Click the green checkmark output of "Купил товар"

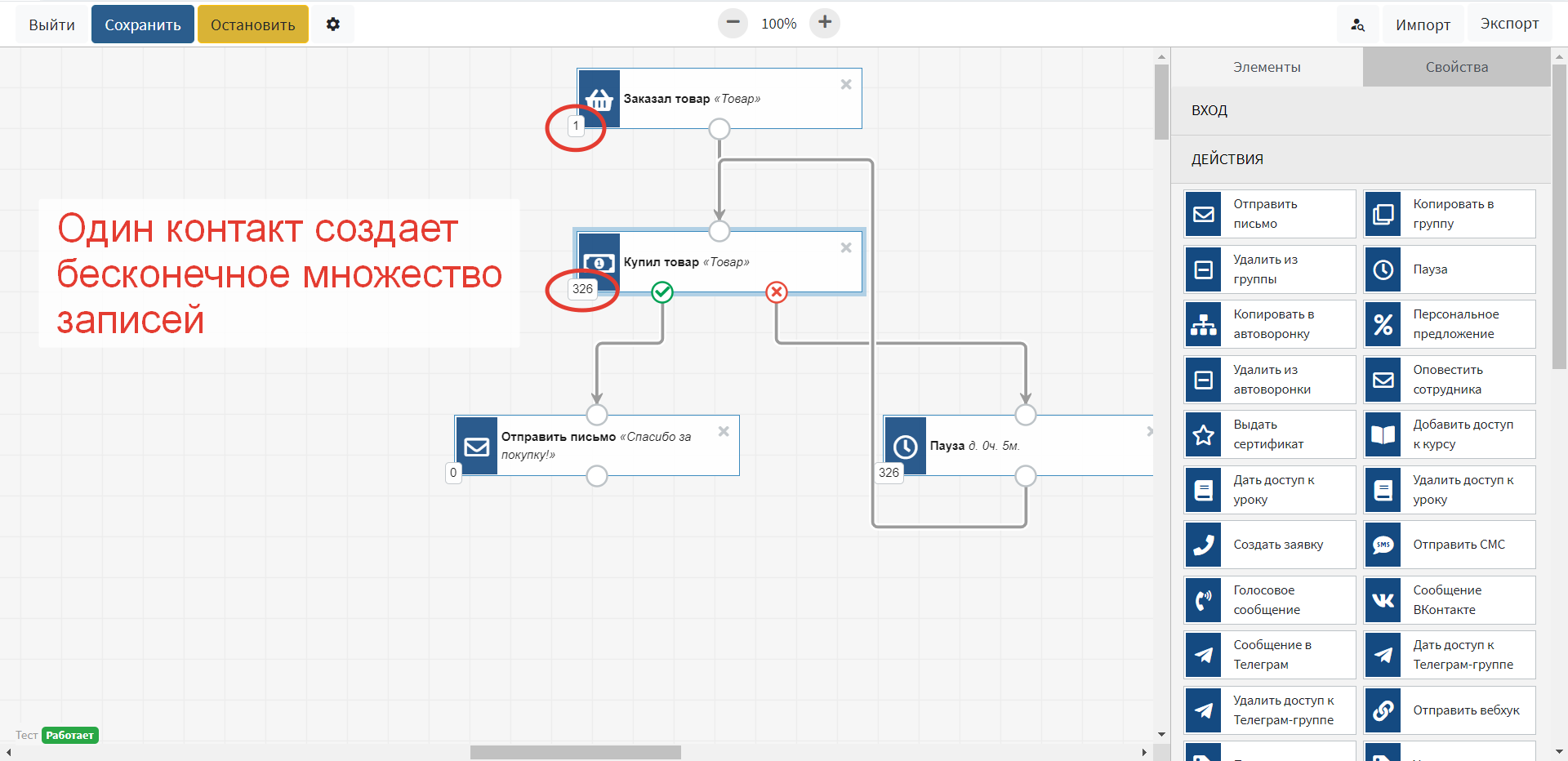662,292
